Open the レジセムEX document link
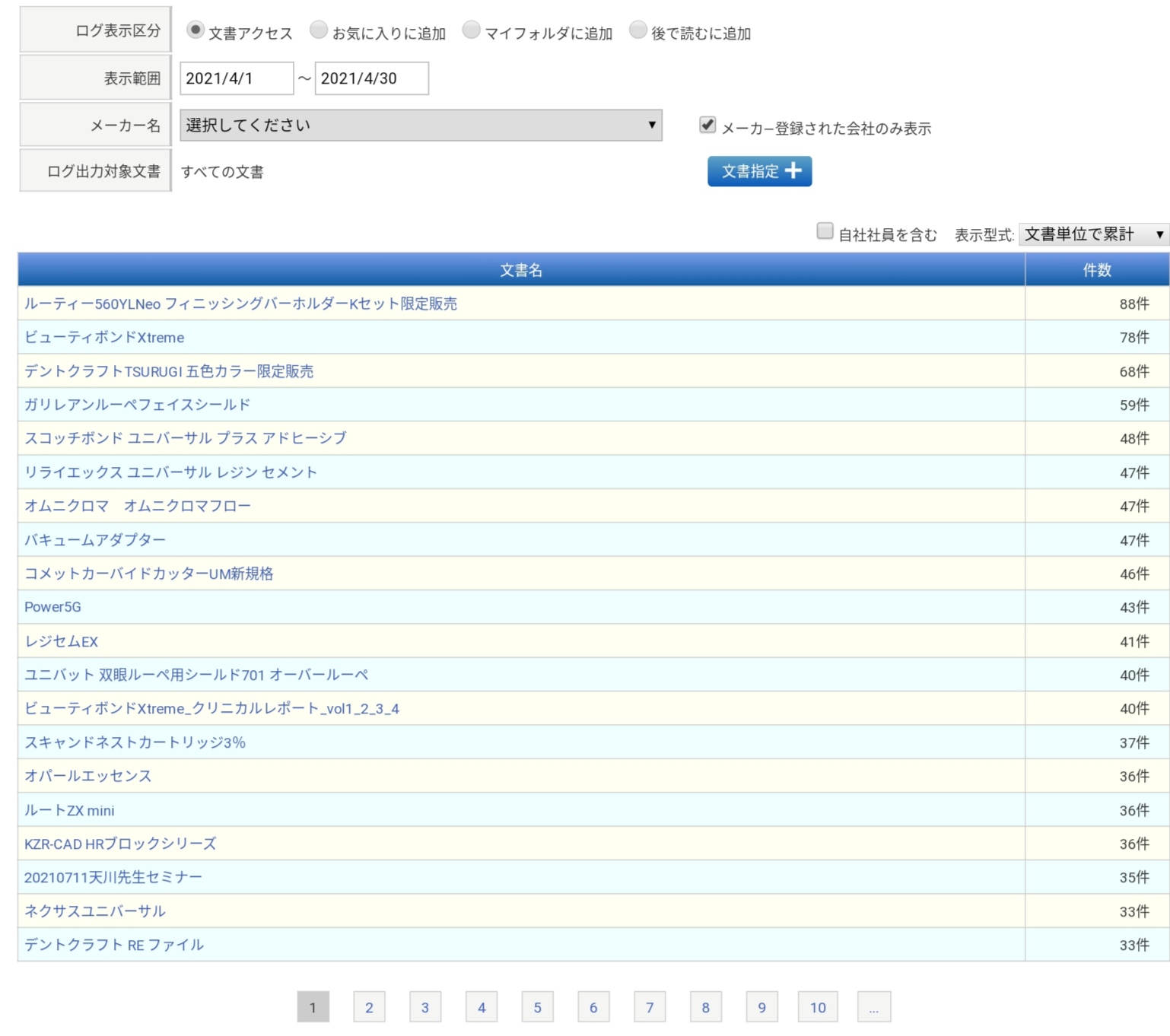This screenshot has width=1170, height=1036. pos(61,641)
